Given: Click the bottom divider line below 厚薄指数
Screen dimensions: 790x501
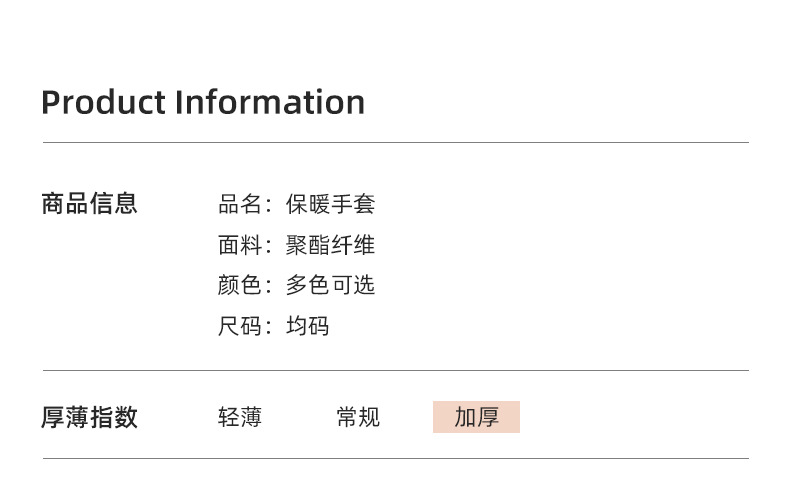Looking at the screenshot, I should point(396,459).
